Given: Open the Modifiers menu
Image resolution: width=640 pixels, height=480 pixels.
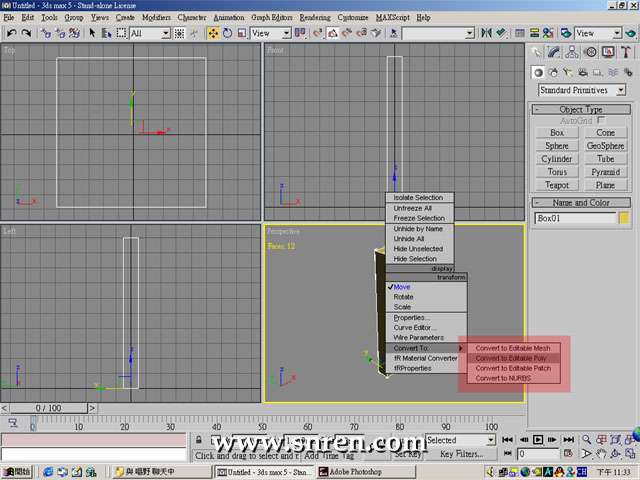Looking at the screenshot, I should [156, 18].
